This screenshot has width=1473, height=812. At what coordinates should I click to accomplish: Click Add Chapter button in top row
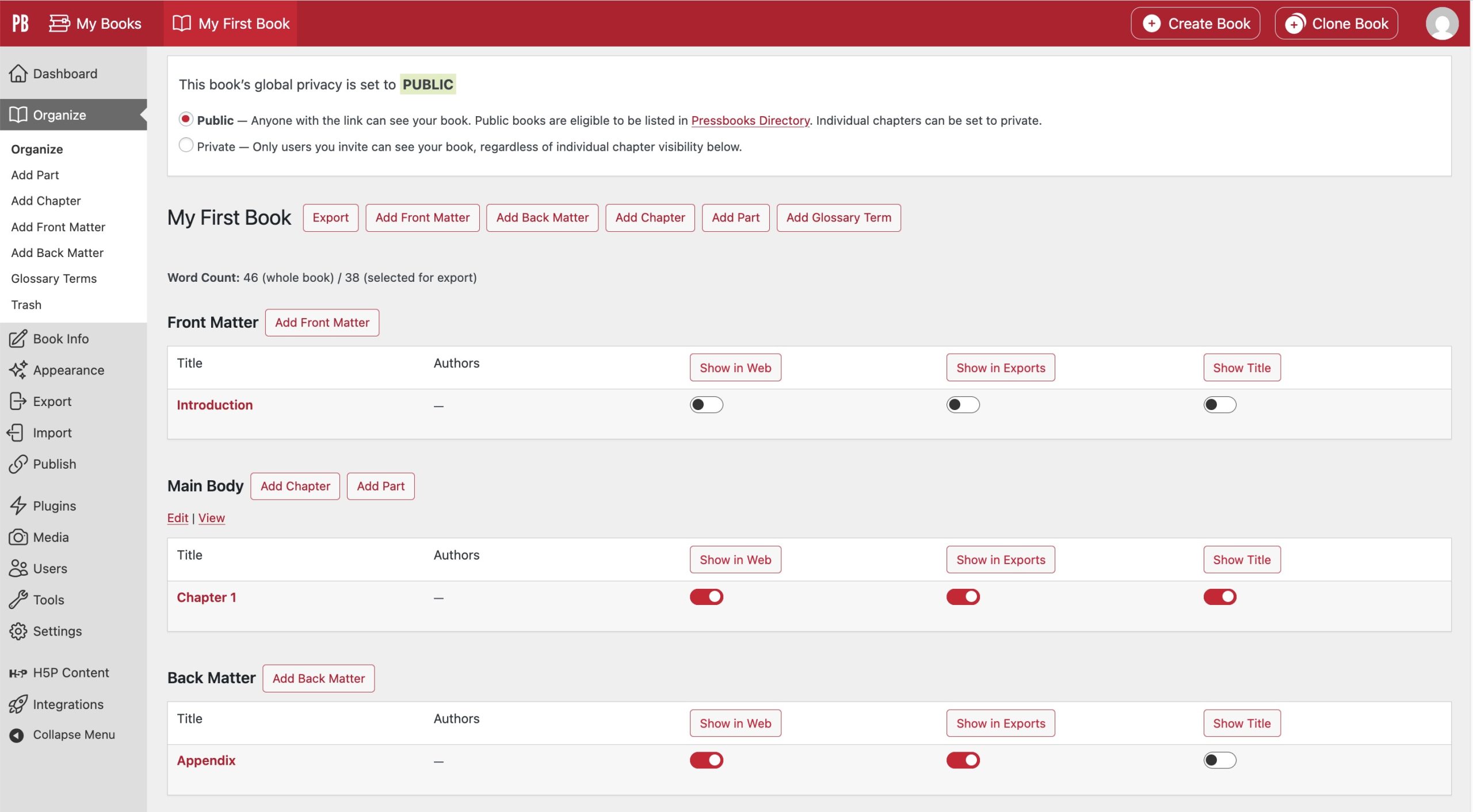point(650,217)
